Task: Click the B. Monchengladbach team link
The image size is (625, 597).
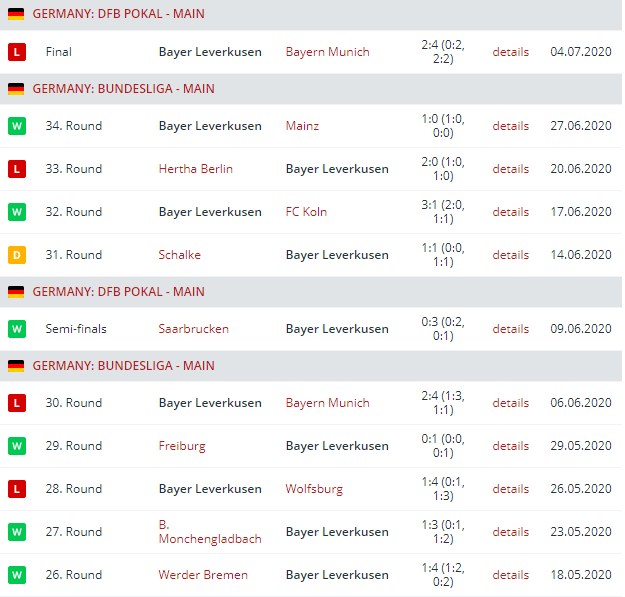Action: (209, 531)
